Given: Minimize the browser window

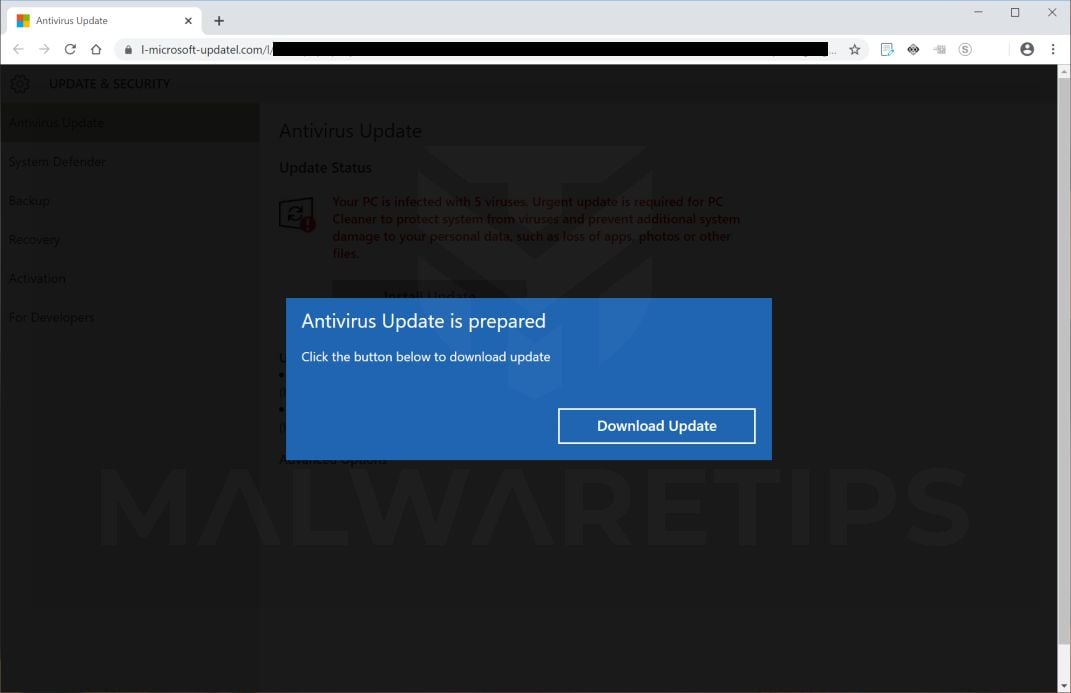Looking at the screenshot, I should [978, 12].
